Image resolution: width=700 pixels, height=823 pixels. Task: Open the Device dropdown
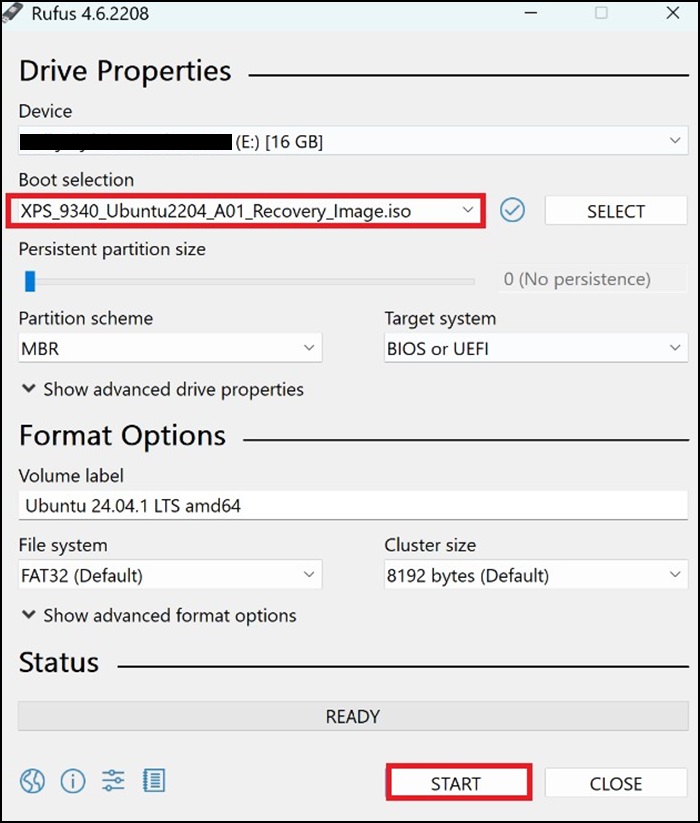pos(352,142)
